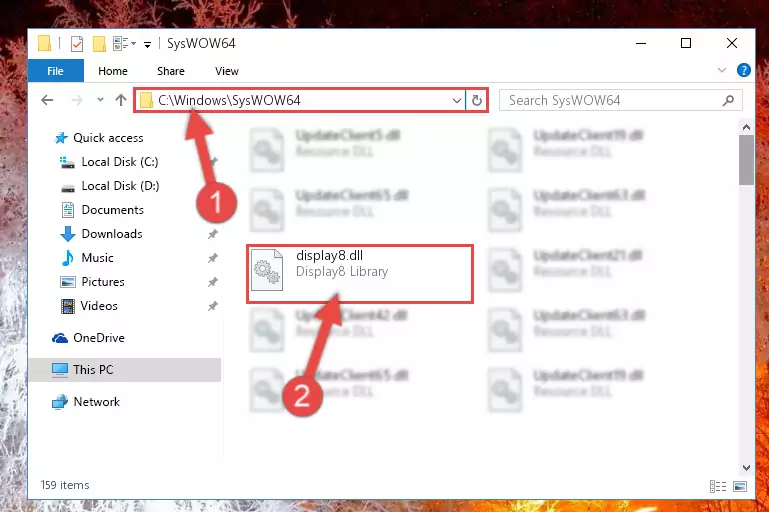This screenshot has width=769, height=512.
Task: Click the pin icon beside Pictures
Action: [x=212, y=282]
